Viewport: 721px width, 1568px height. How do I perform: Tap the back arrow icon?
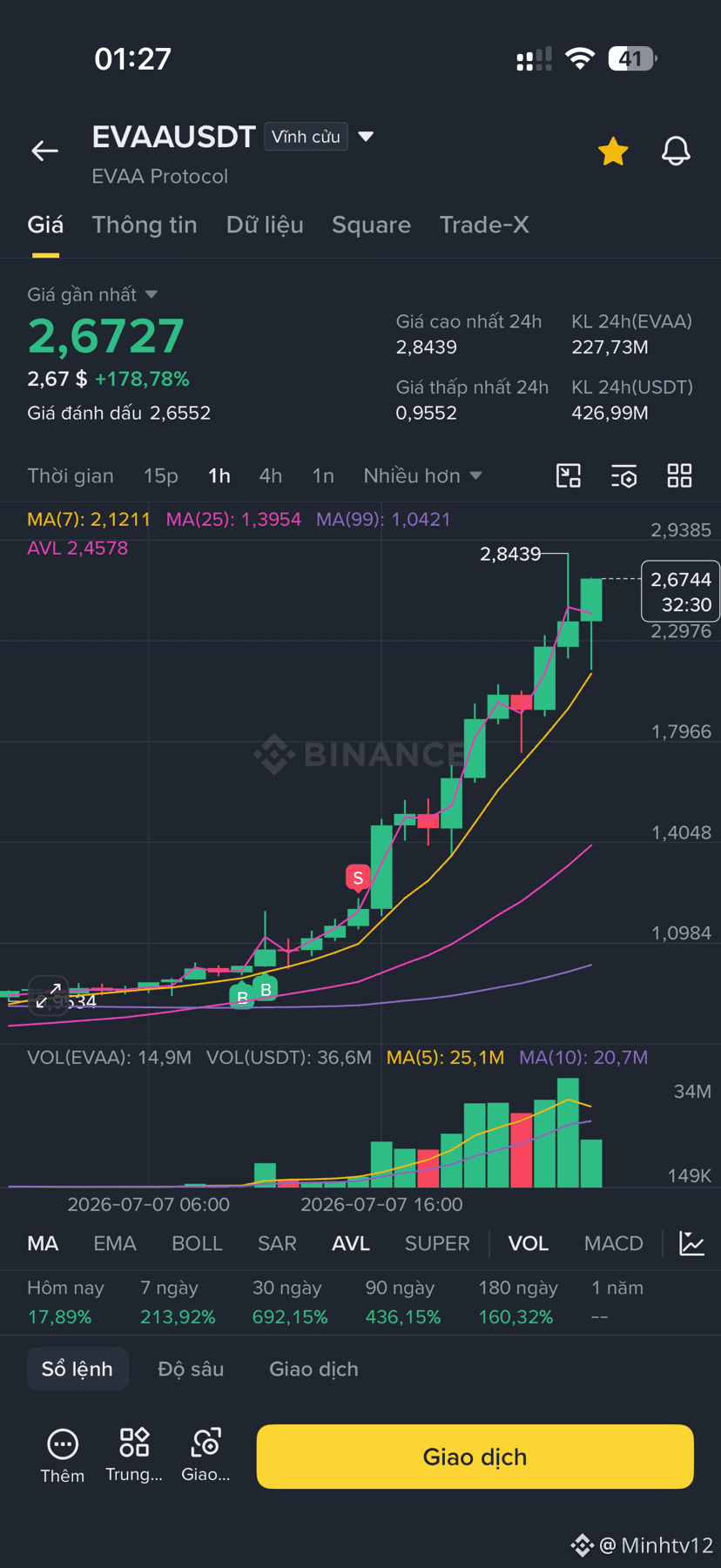click(45, 151)
